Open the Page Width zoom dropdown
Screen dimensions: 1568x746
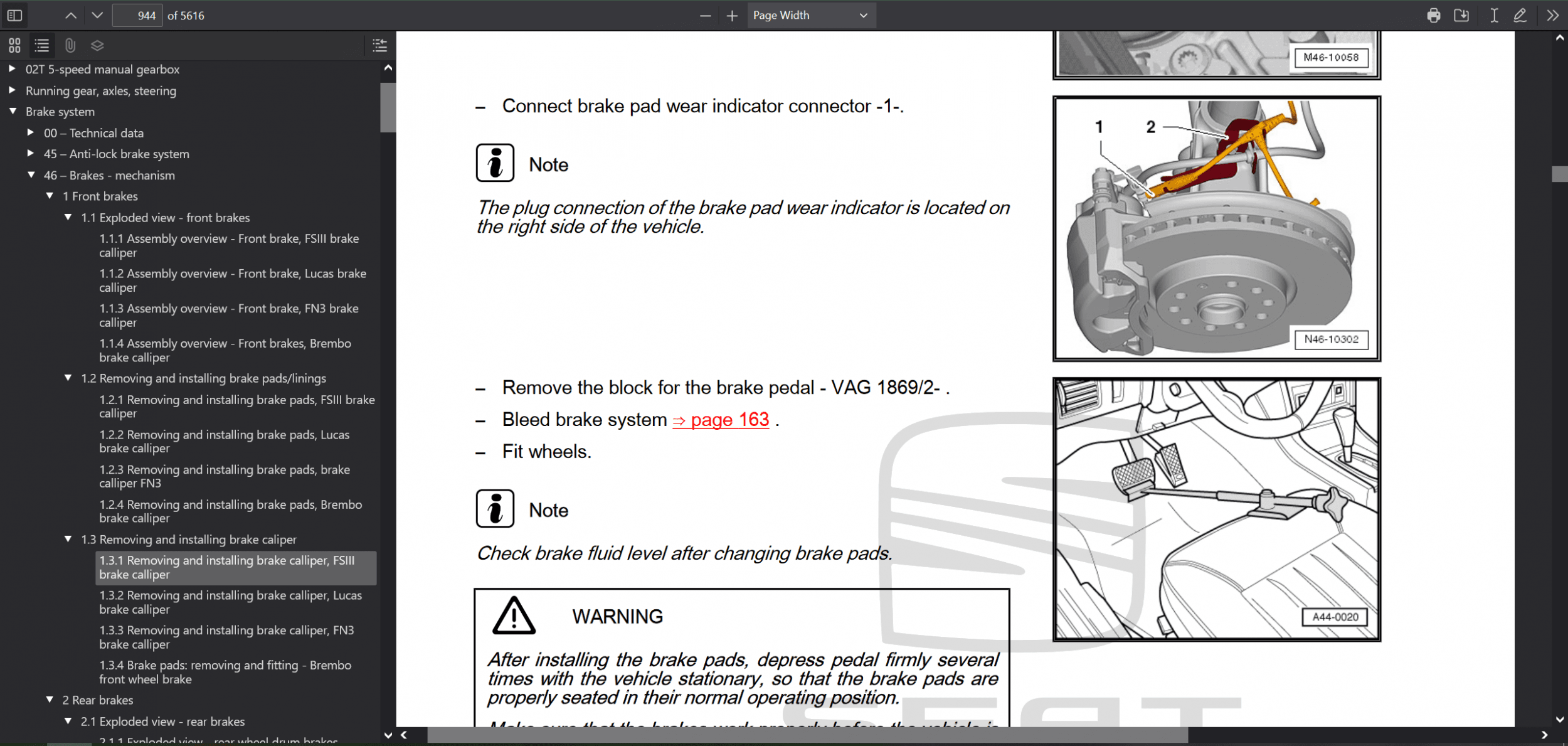810,15
